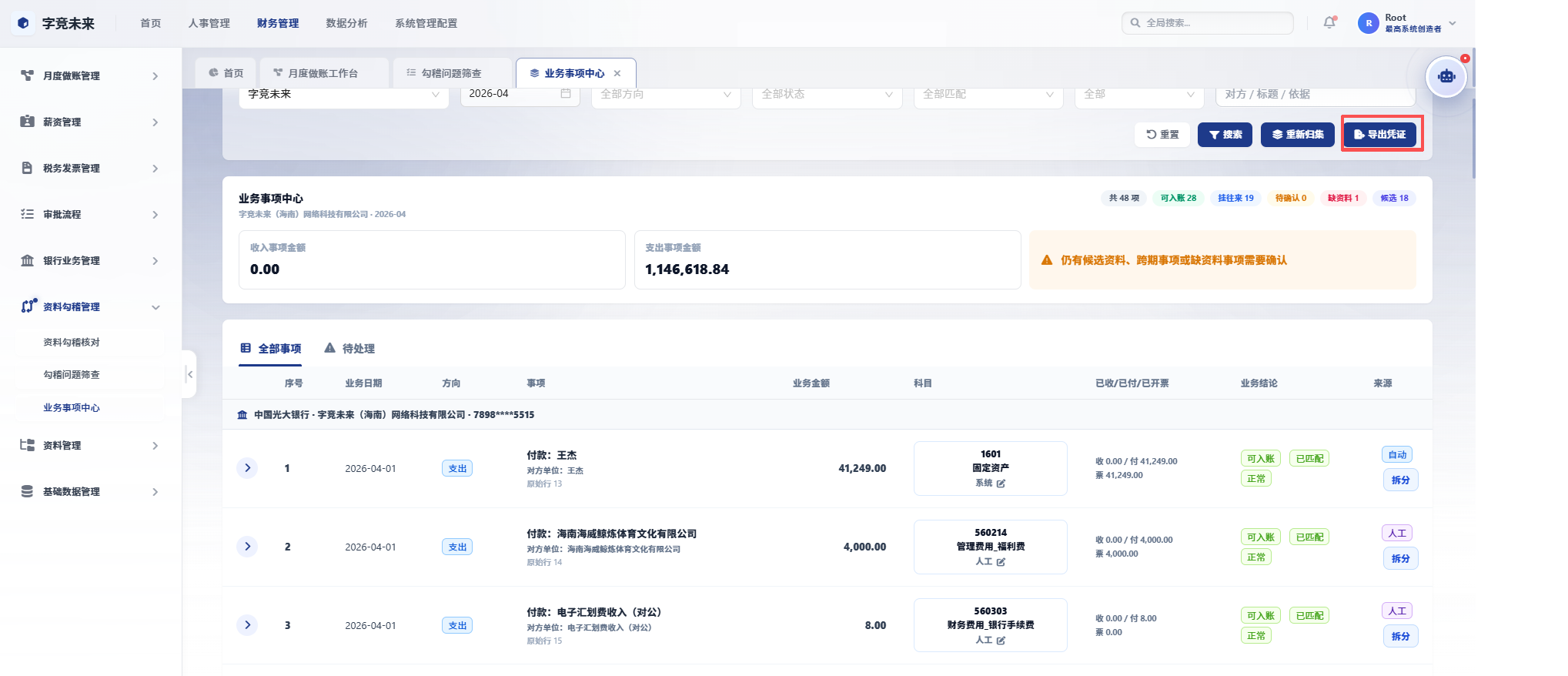Screen dimensions: 1568x676
Task: Open the AI assistant robot icon
Action: [1446, 77]
